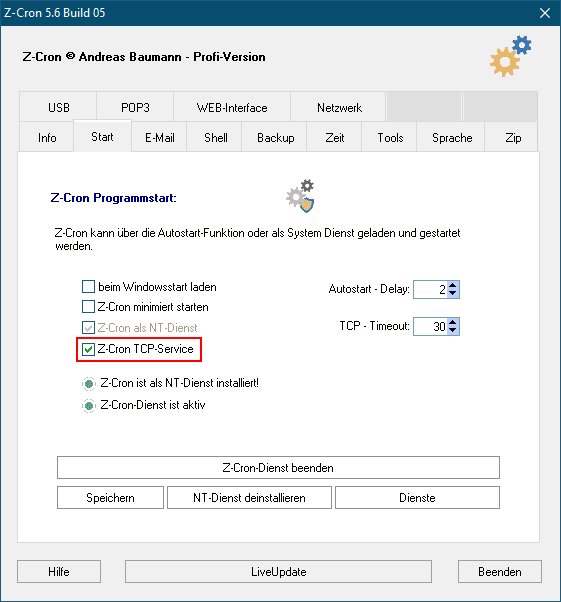Viewport: 561px width, 602px height.
Task: Select the Netzwerk tab
Action: [x=339, y=107]
